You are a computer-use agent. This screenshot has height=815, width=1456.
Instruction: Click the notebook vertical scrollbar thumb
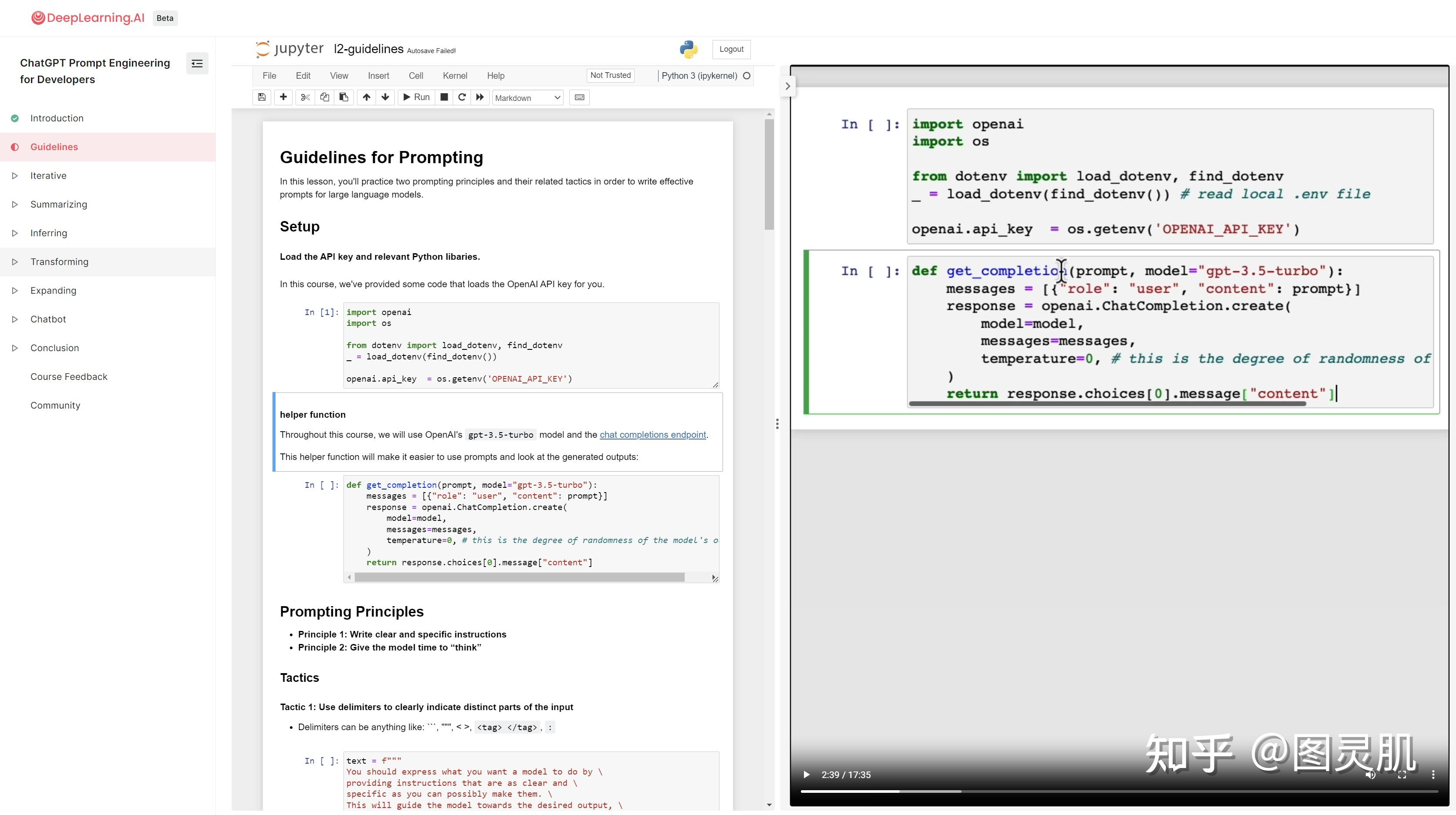769,174
